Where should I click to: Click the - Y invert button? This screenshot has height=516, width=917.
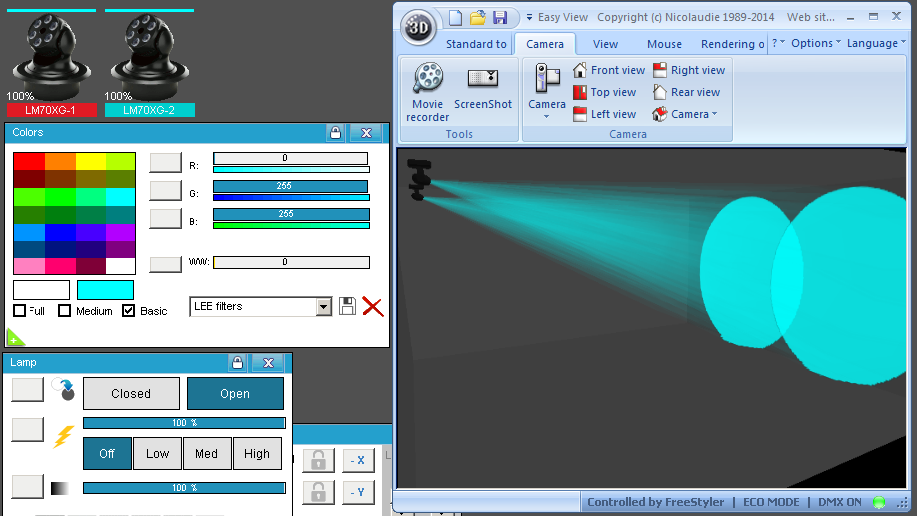(358, 493)
